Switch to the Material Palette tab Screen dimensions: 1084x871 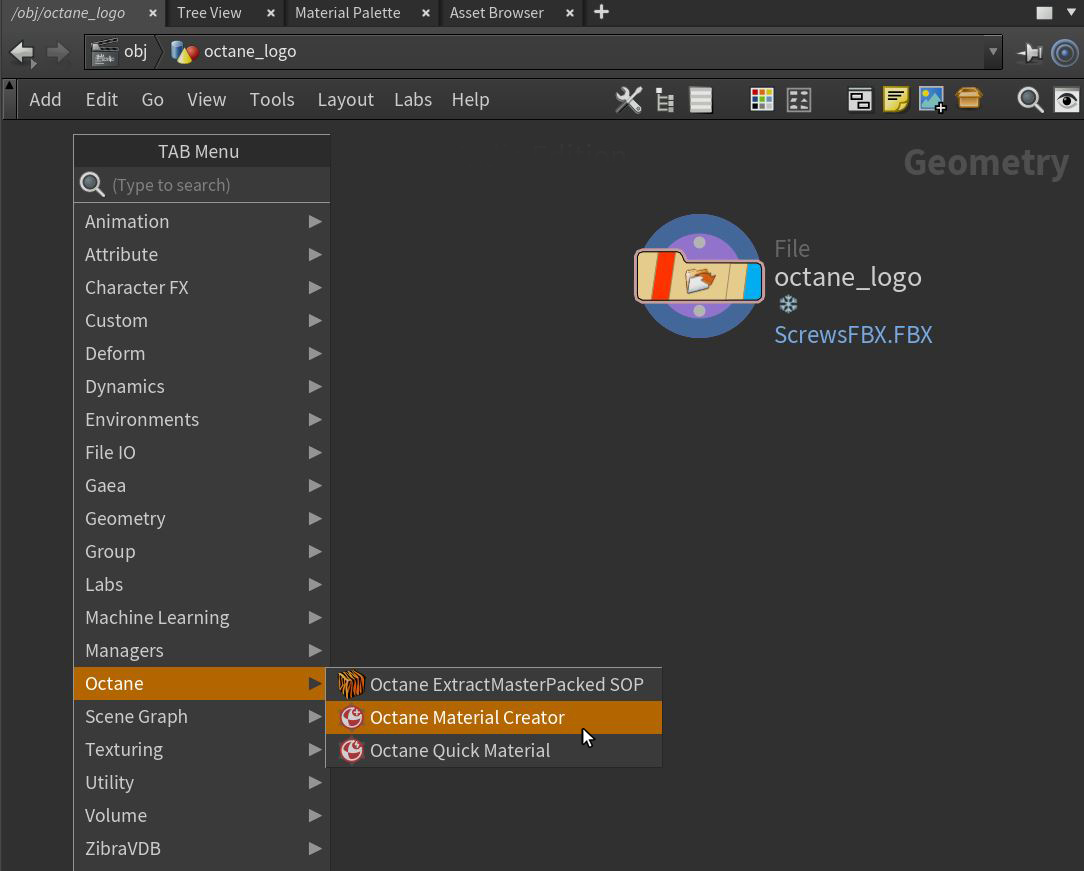(347, 13)
